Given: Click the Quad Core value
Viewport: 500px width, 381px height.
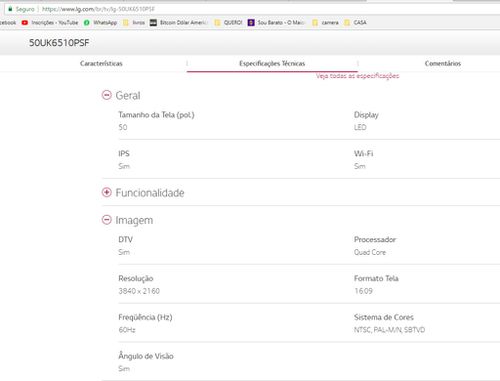Looking at the screenshot, I should (x=370, y=252).
